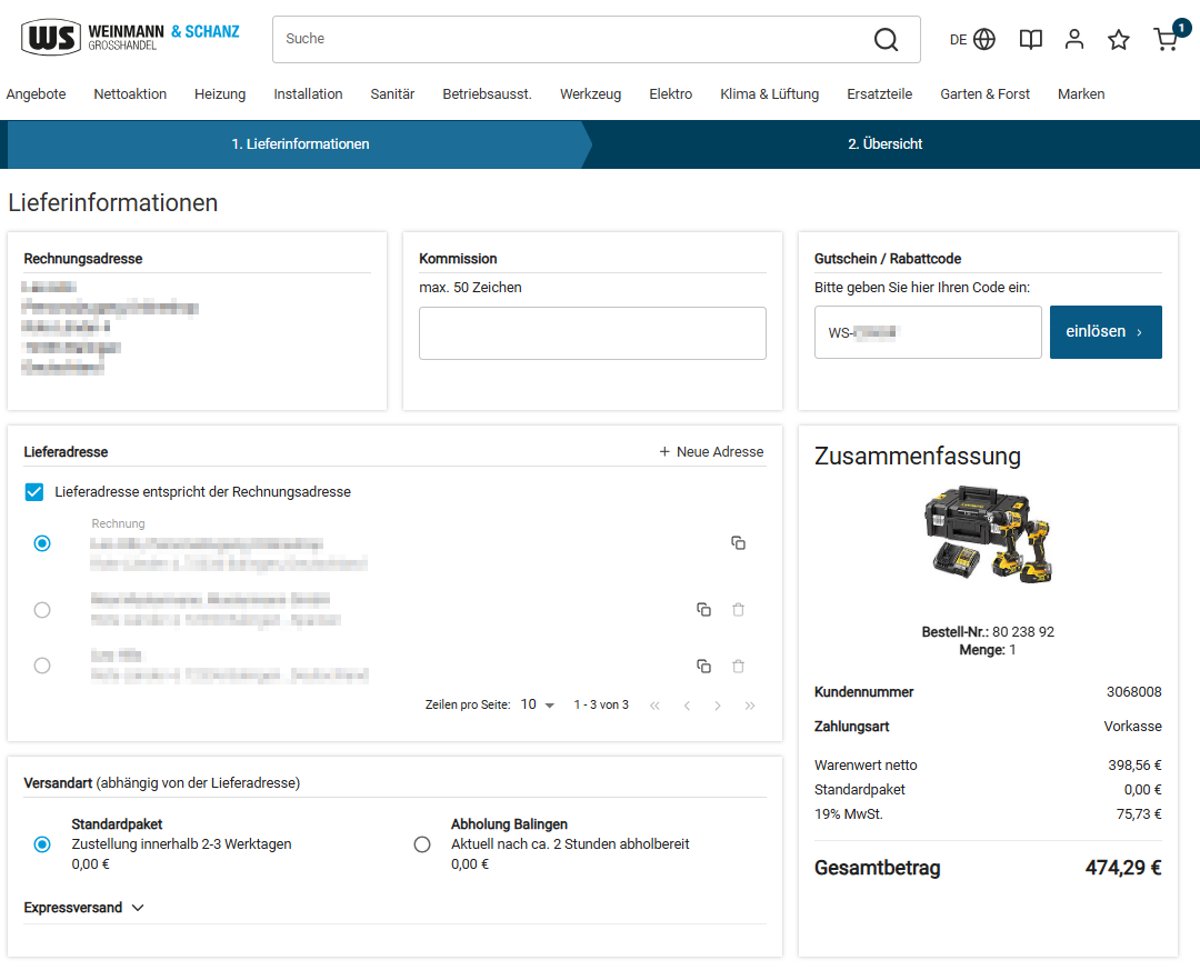The image size is (1200, 969).
Task: Delete the middle delivery address entry
Action: 738,609
